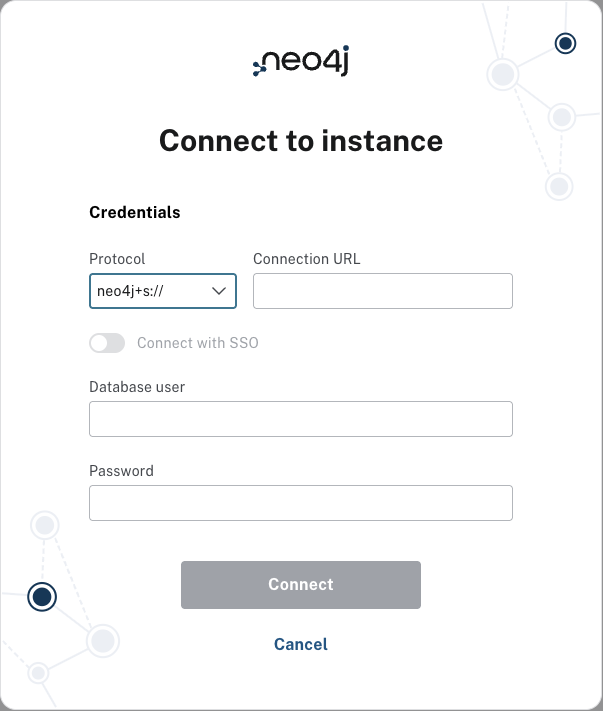Click the Cancel link
Viewport: 603px width, 711px height.
tap(300, 644)
